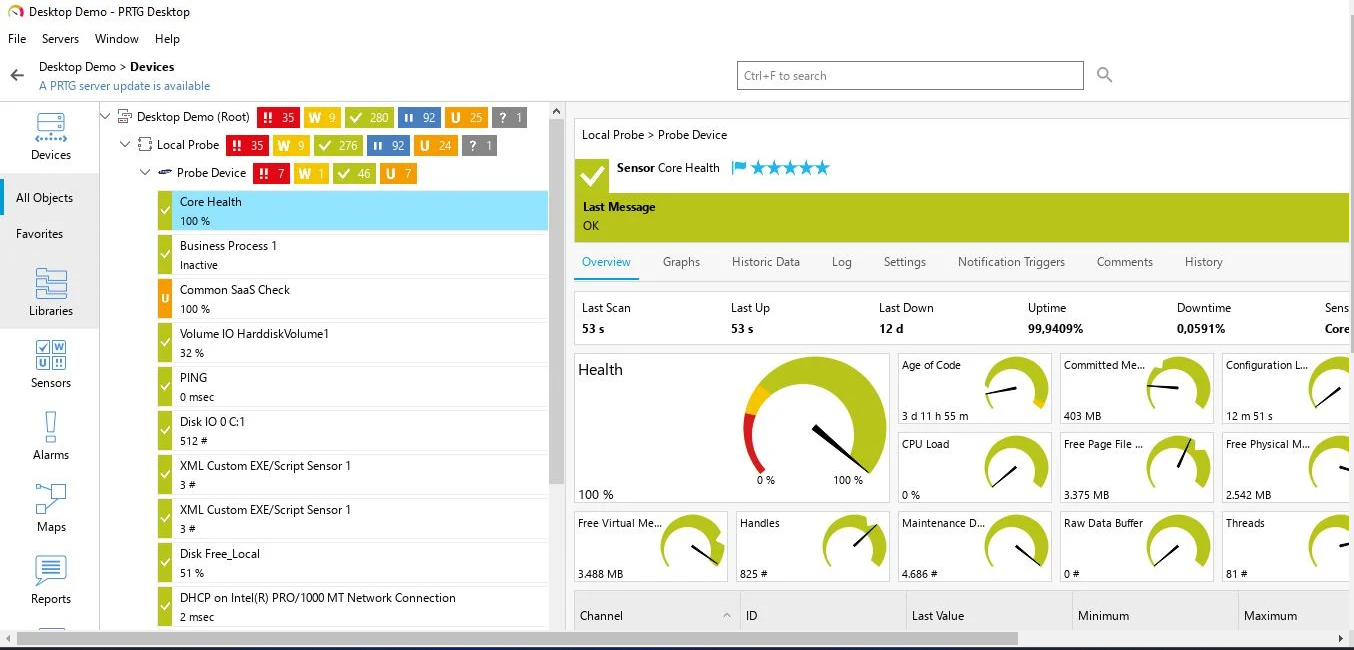
Task: Switch to the Historic Data tab
Action: [x=766, y=262]
